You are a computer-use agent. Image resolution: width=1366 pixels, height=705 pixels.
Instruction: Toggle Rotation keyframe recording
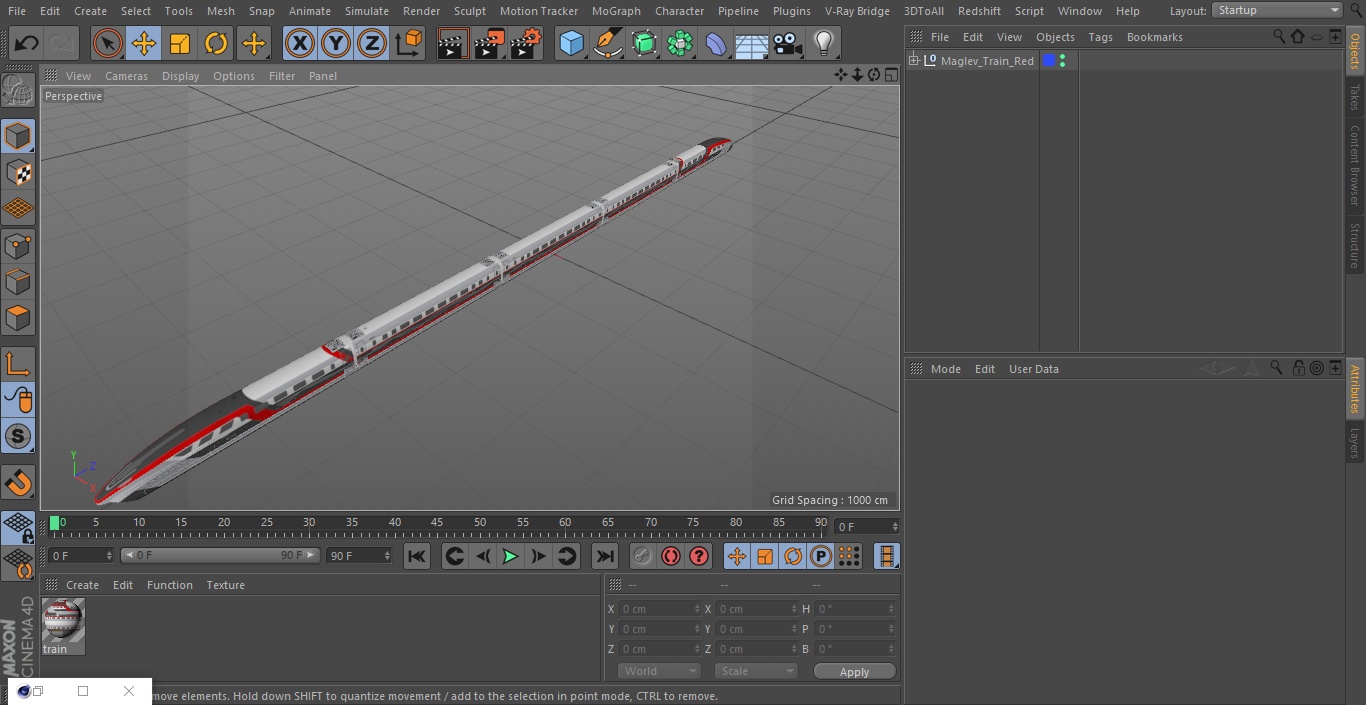(793, 556)
